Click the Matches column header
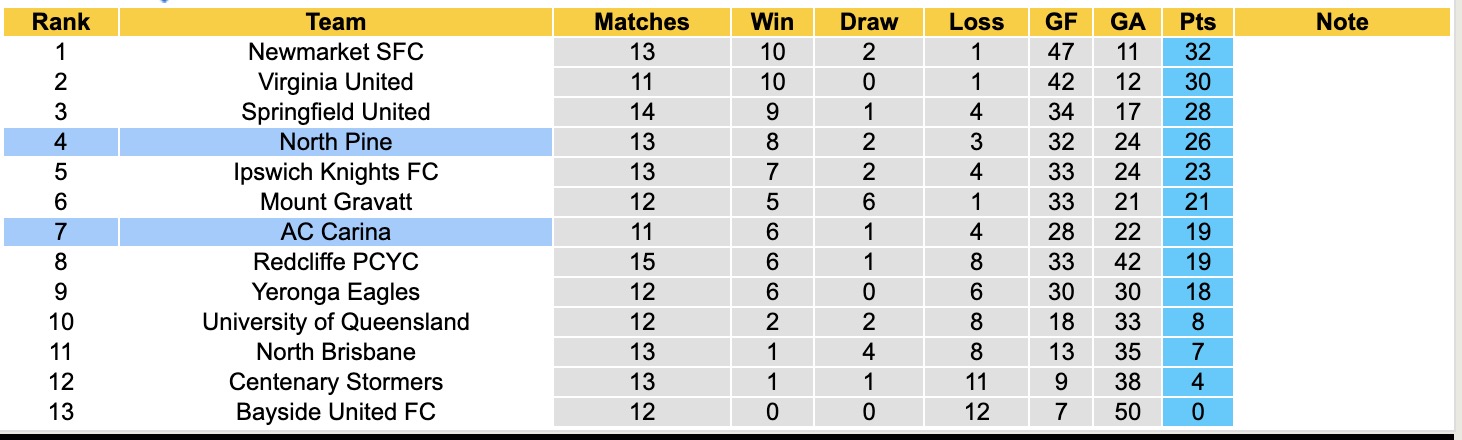This screenshot has height=440, width=1462. (641, 22)
